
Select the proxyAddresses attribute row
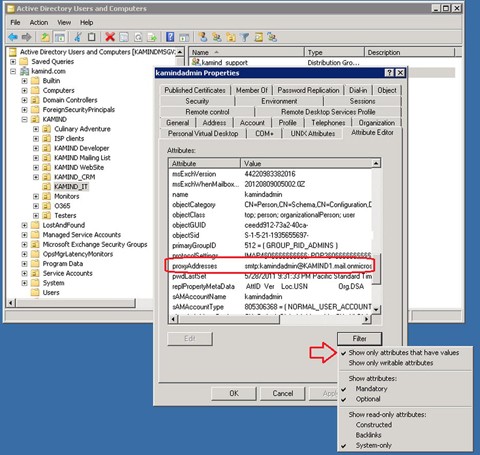(271, 266)
